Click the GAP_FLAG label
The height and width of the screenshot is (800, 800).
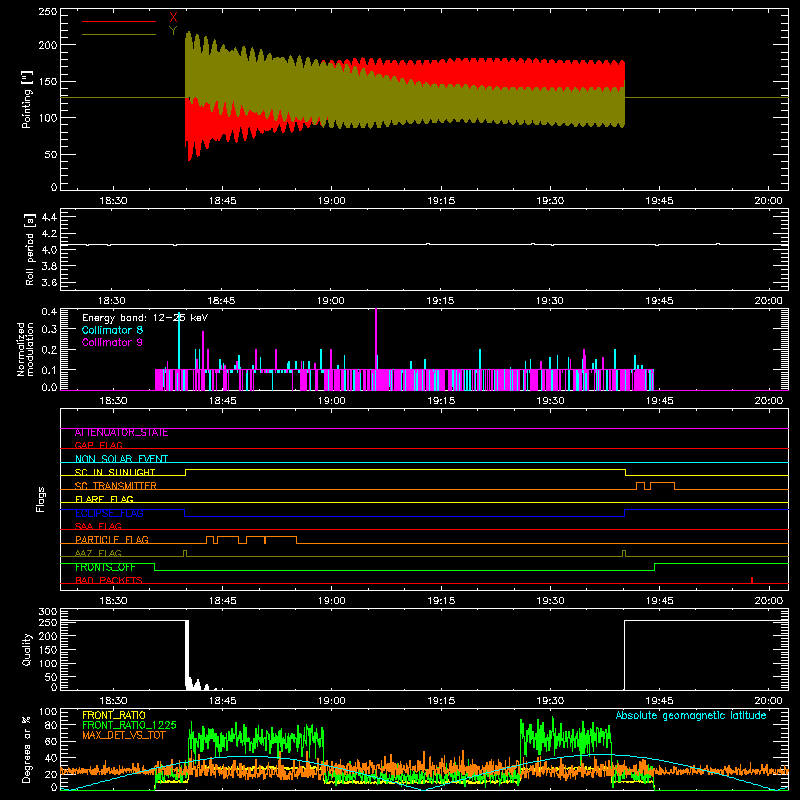click(98, 445)
